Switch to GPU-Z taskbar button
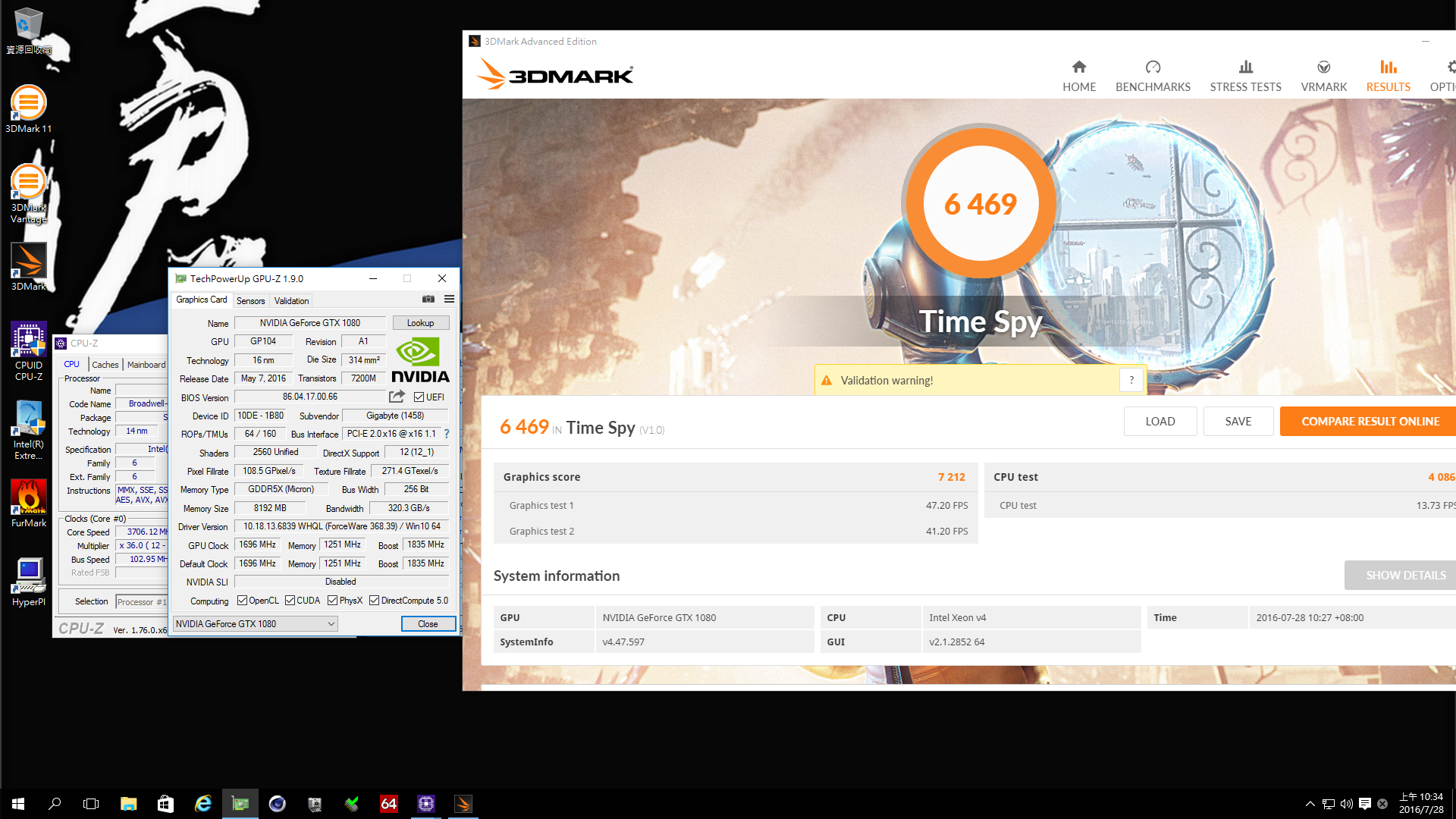 point(240,804)
